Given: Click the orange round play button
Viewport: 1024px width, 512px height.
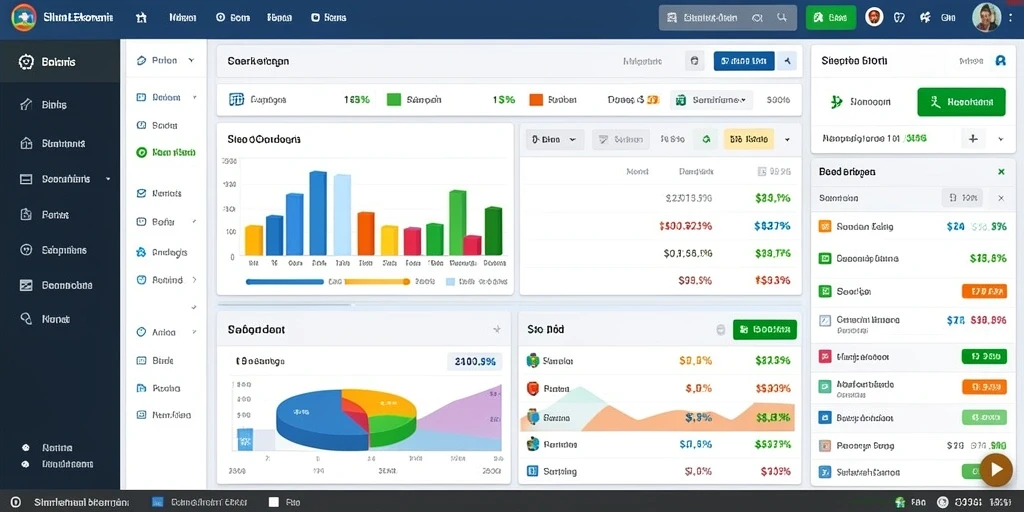Looking at the screenshot, I should pyautogui.click(x=996, y=469).
